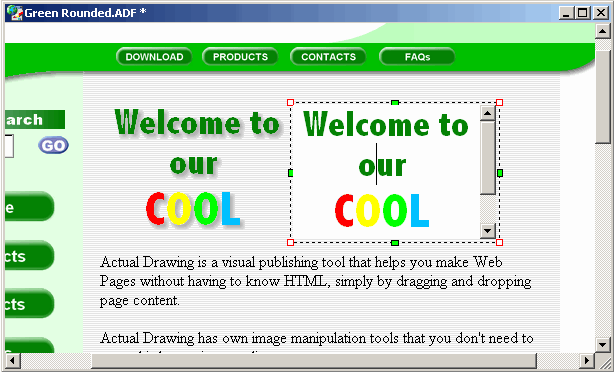Click the blue GO search button

[53, 145]
